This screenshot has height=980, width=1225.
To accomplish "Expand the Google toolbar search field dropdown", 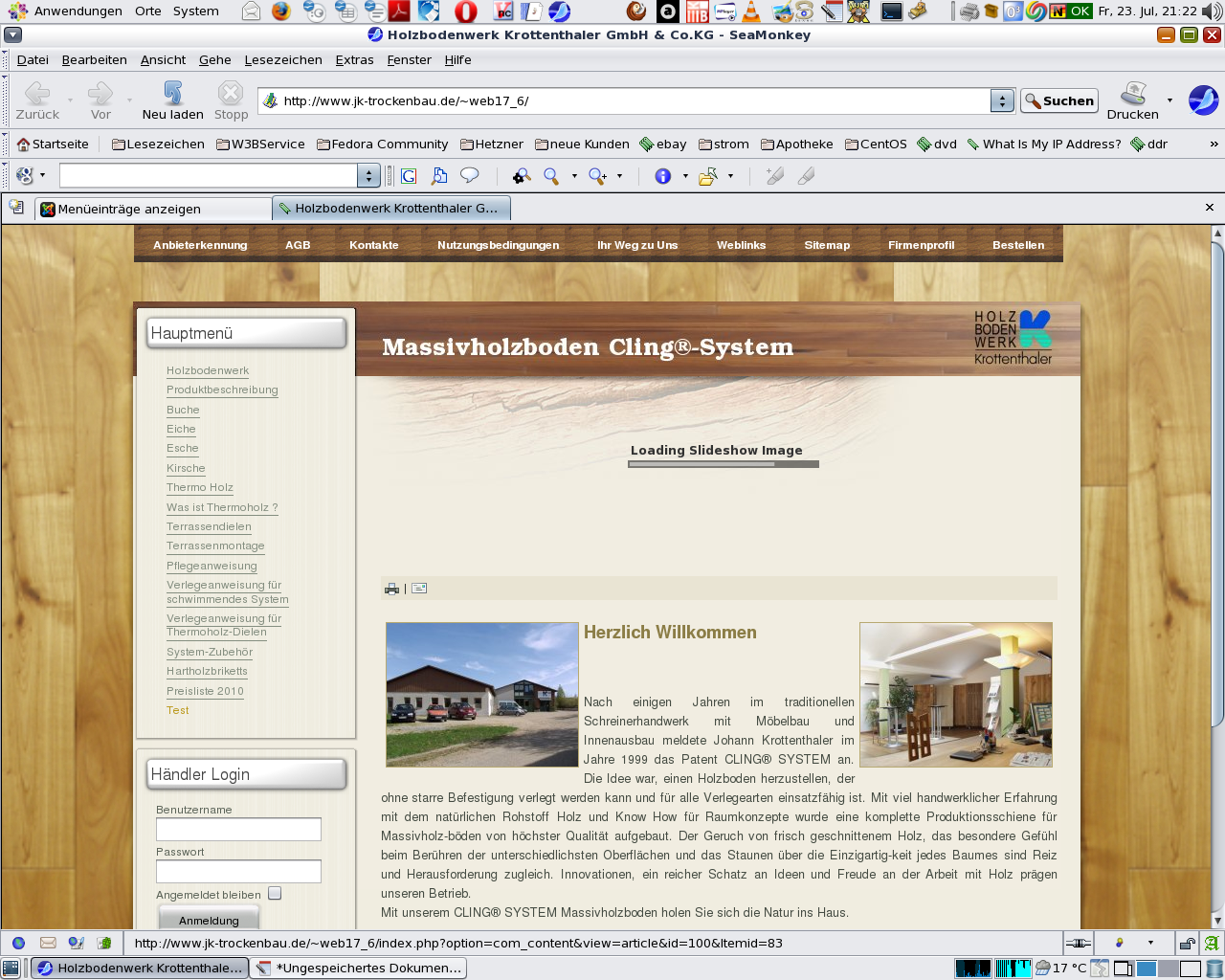I will pyautogui.click(x=368, y=176).
